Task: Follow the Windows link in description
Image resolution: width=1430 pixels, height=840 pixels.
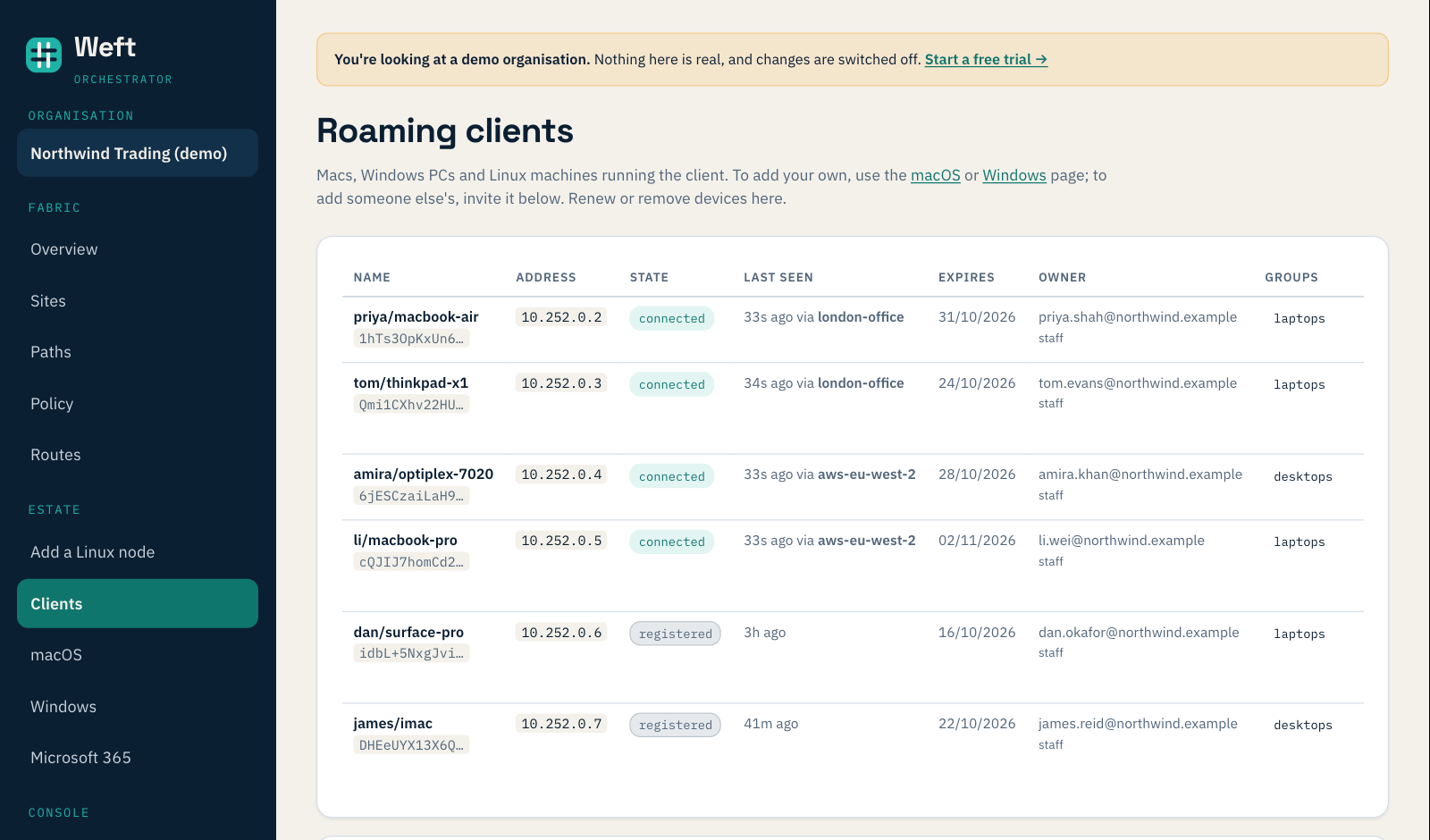Action: pos(1014,175)
